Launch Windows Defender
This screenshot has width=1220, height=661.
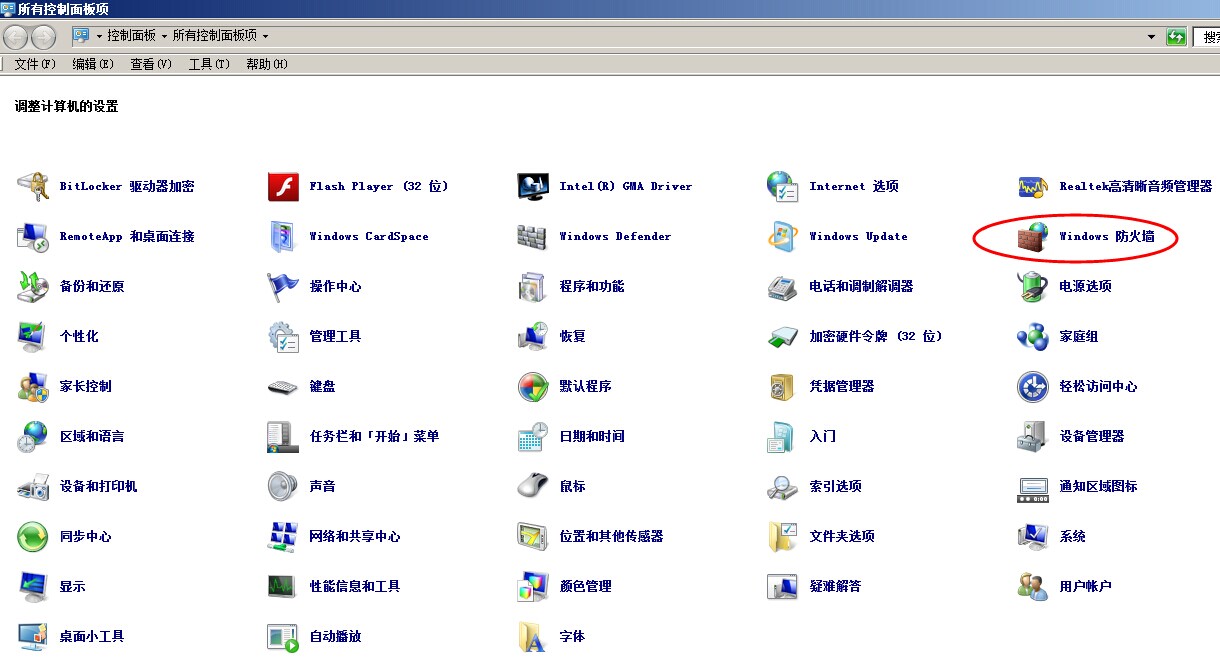click(614, 237)
